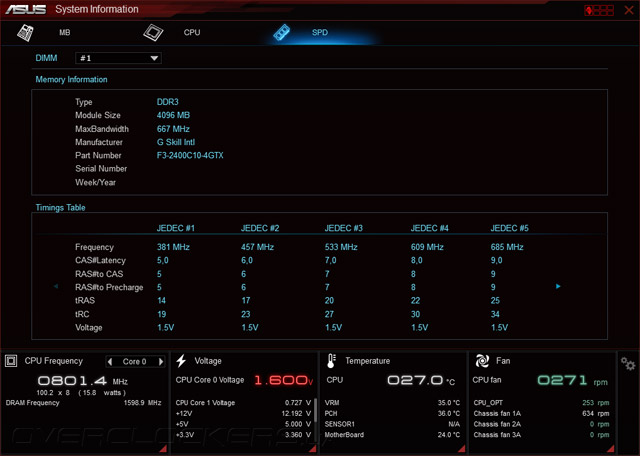Image resolution: width=640 pixels, height=456 pixels.
Task: Click the JEDEC #3 column header
Action: pos(344,228)
